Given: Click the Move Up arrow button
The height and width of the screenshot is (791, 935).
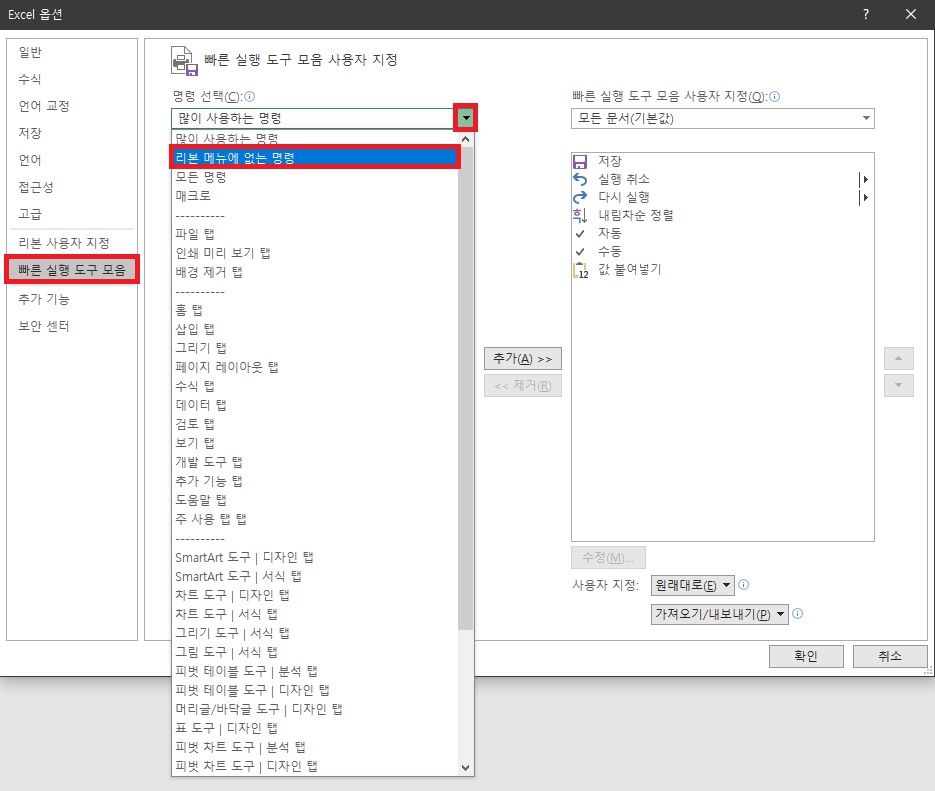Looking at the screenshot, I should pos(899,359).
